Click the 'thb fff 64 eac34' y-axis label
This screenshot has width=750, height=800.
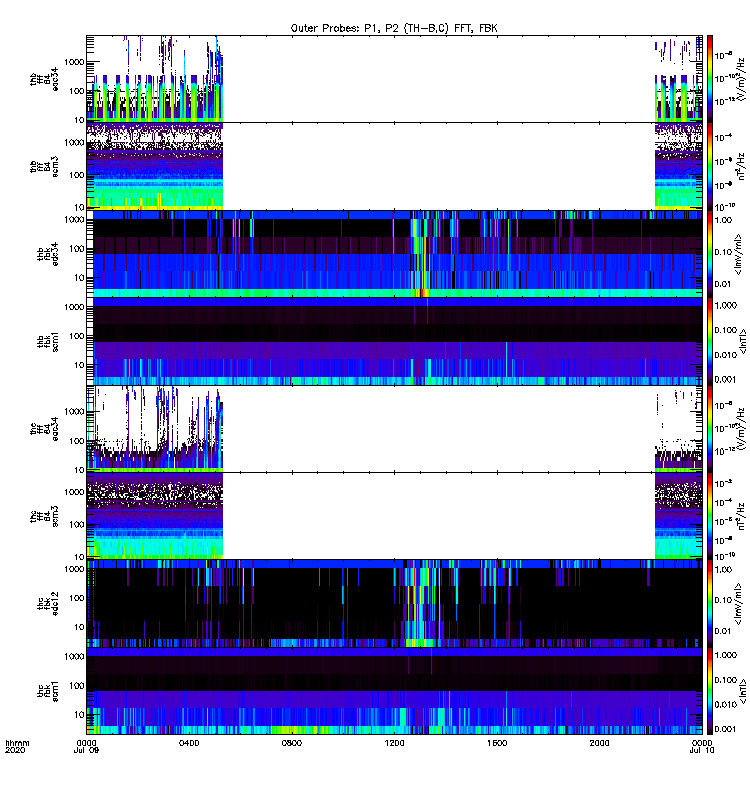44,79
